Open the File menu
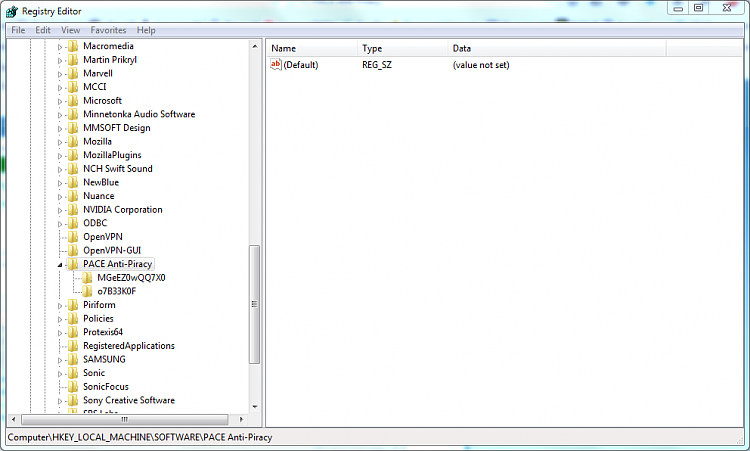This screenshot has height=451, width=750. coord(18,30)
